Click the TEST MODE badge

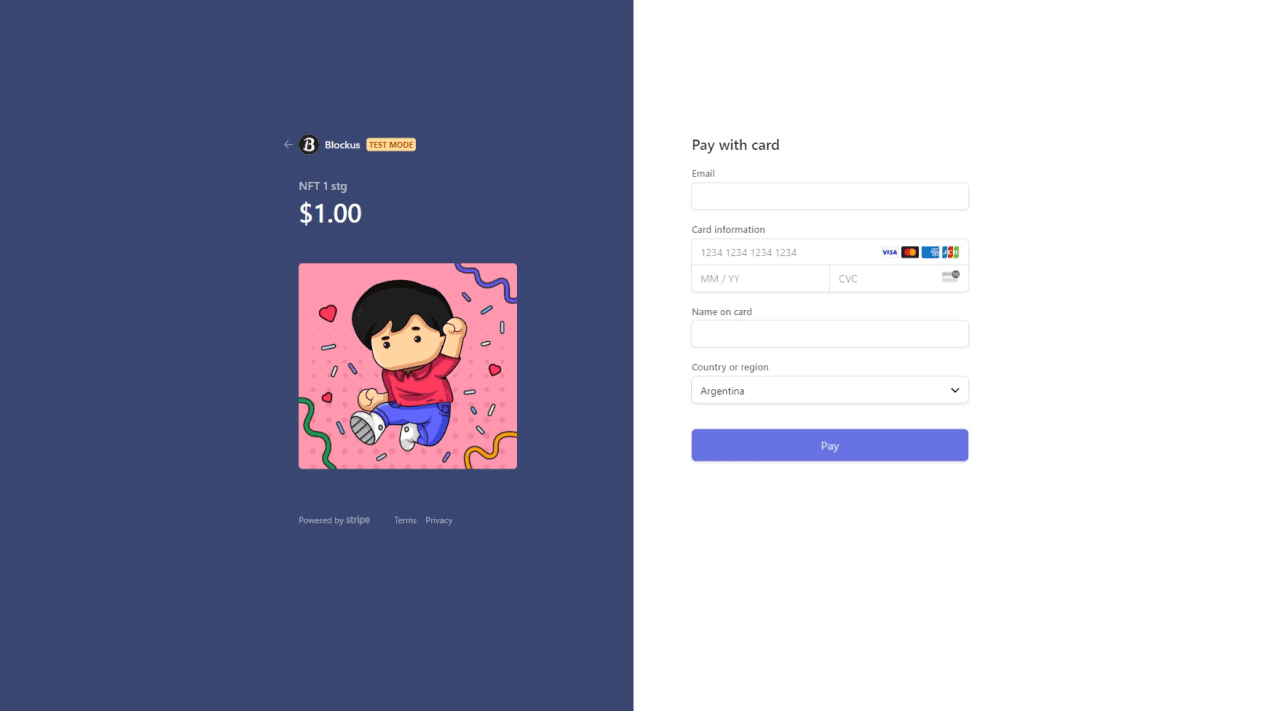[391, 145]
